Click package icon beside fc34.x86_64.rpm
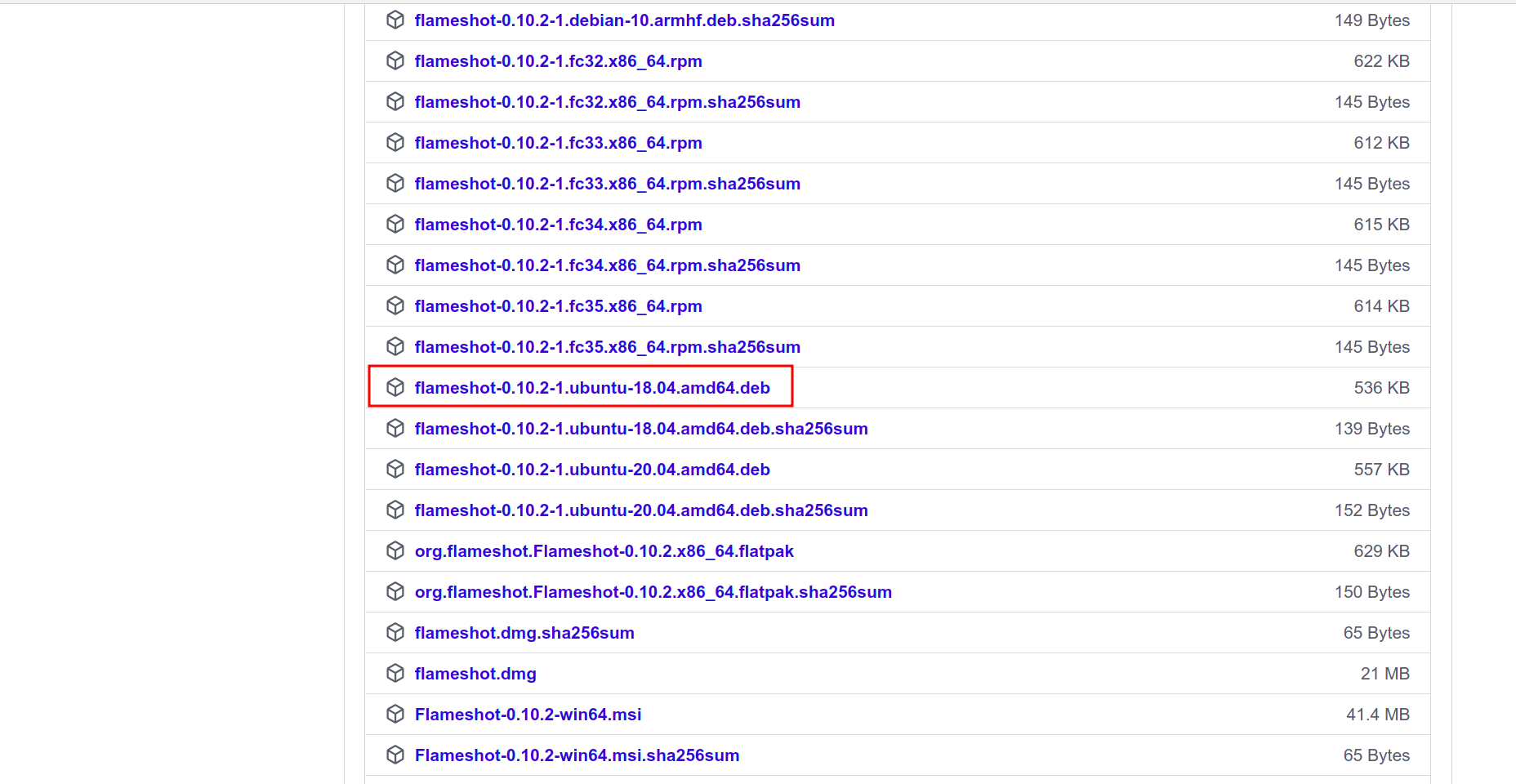 click(395, 224)
